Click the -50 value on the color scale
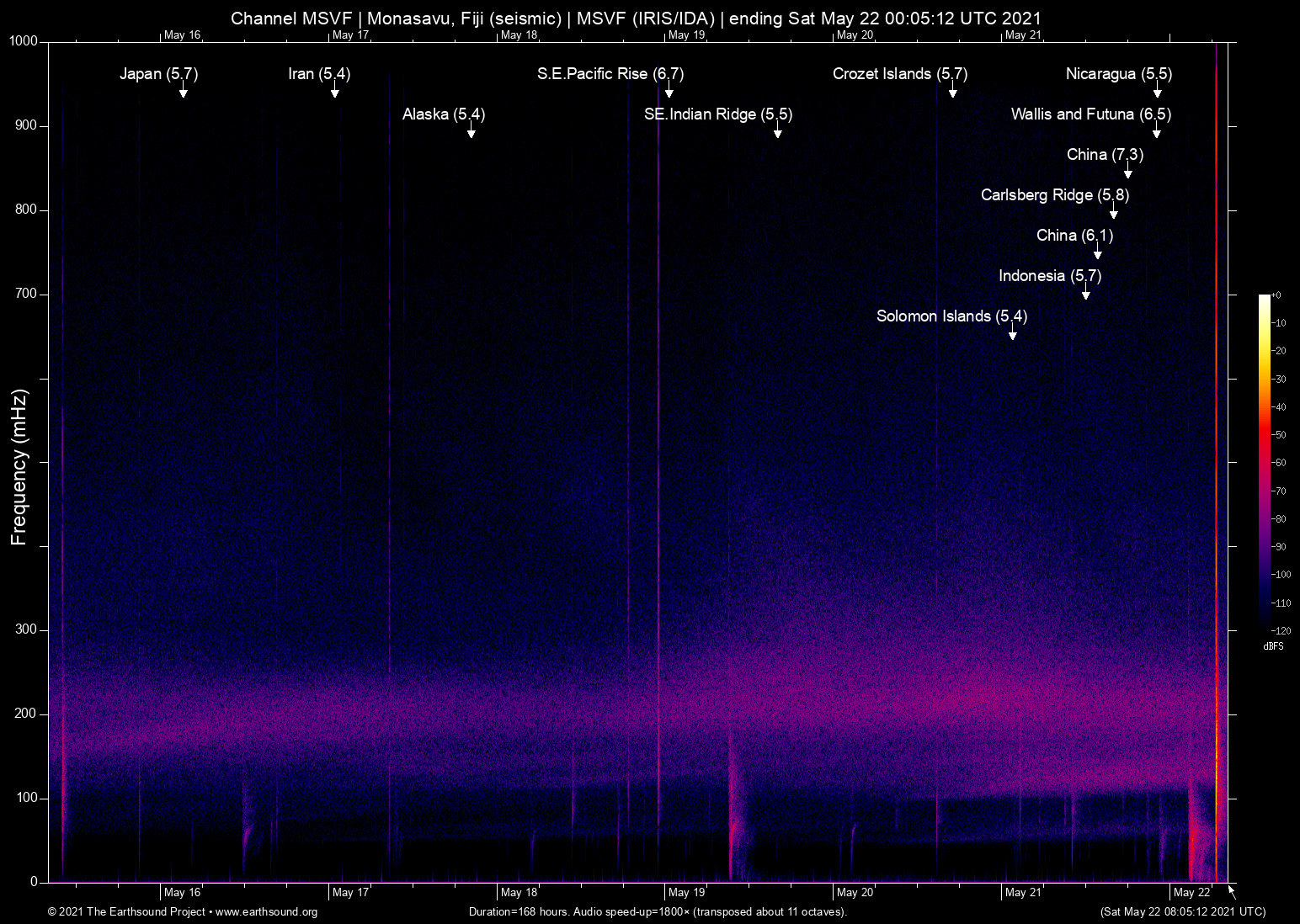The image size is (1300, 924). click(1279, 435)
